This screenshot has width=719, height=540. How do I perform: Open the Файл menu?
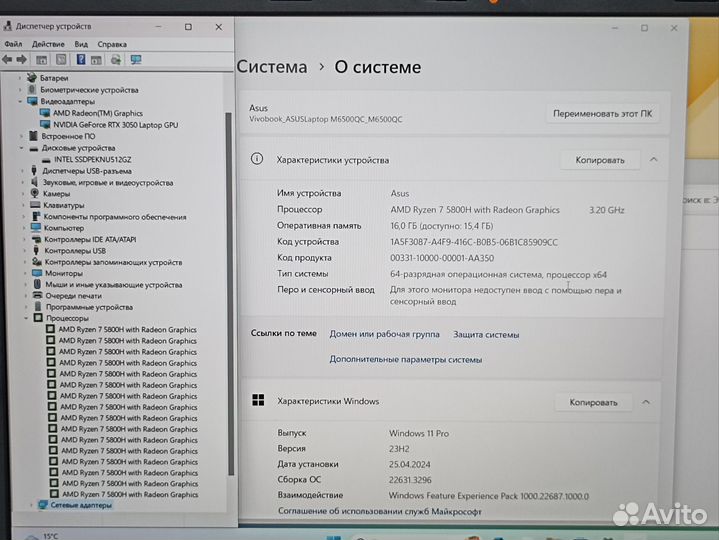pos(13,44)
